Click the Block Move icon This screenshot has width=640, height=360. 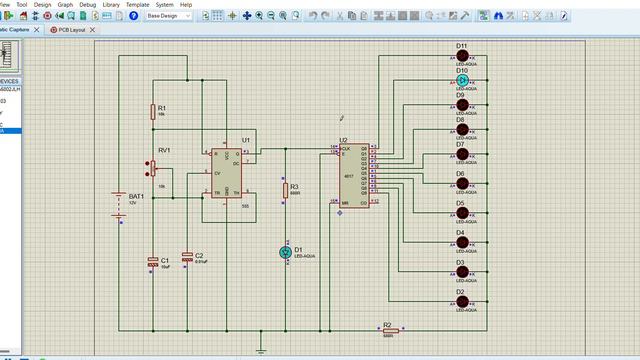(x=391, y=16)
